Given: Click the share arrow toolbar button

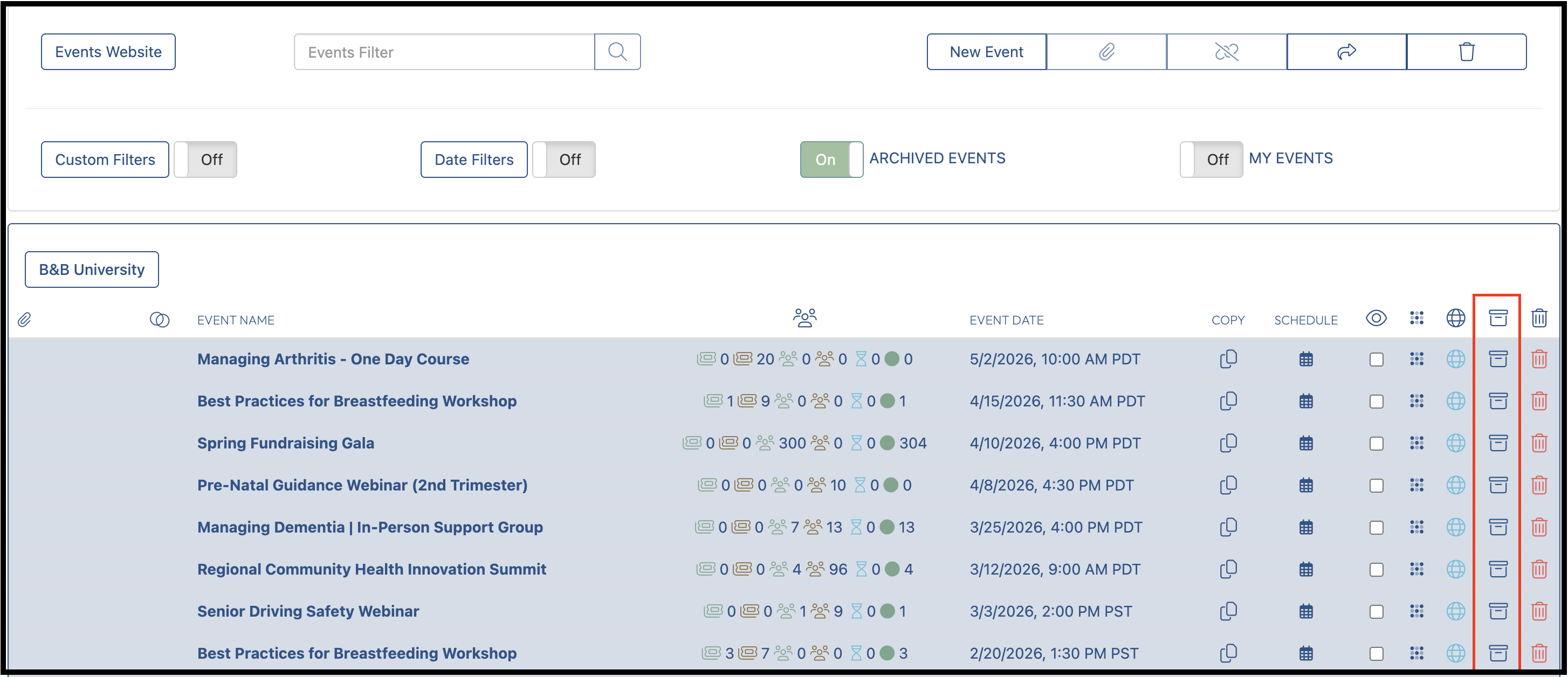Looking at the screenshot, I should (1346, 52).
